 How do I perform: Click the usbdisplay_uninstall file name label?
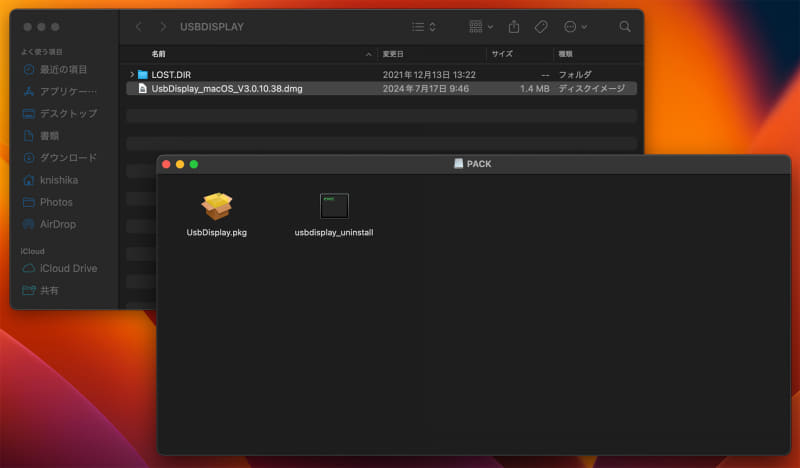coord(334,232)
